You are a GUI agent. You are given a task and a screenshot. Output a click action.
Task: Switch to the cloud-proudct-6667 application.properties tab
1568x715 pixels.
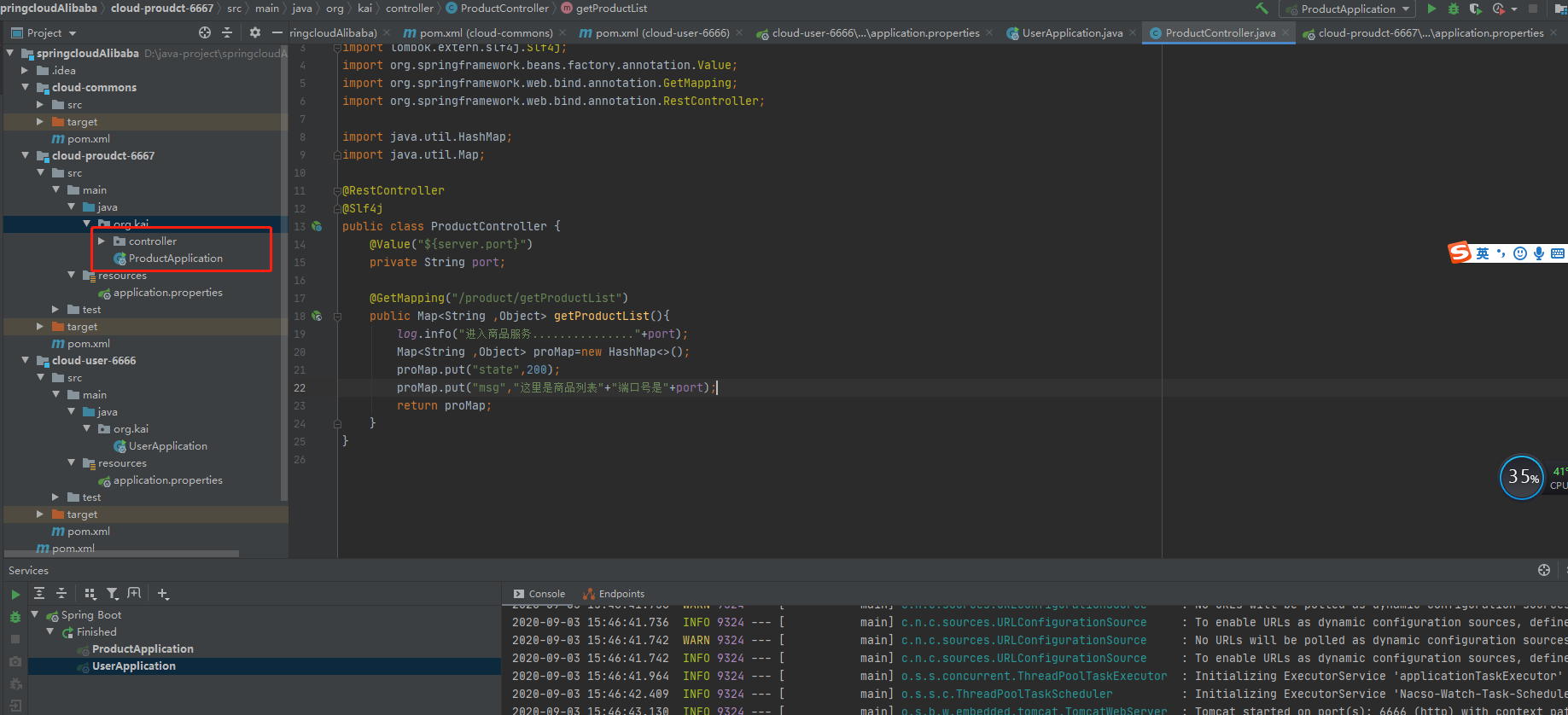point(1423,32)
